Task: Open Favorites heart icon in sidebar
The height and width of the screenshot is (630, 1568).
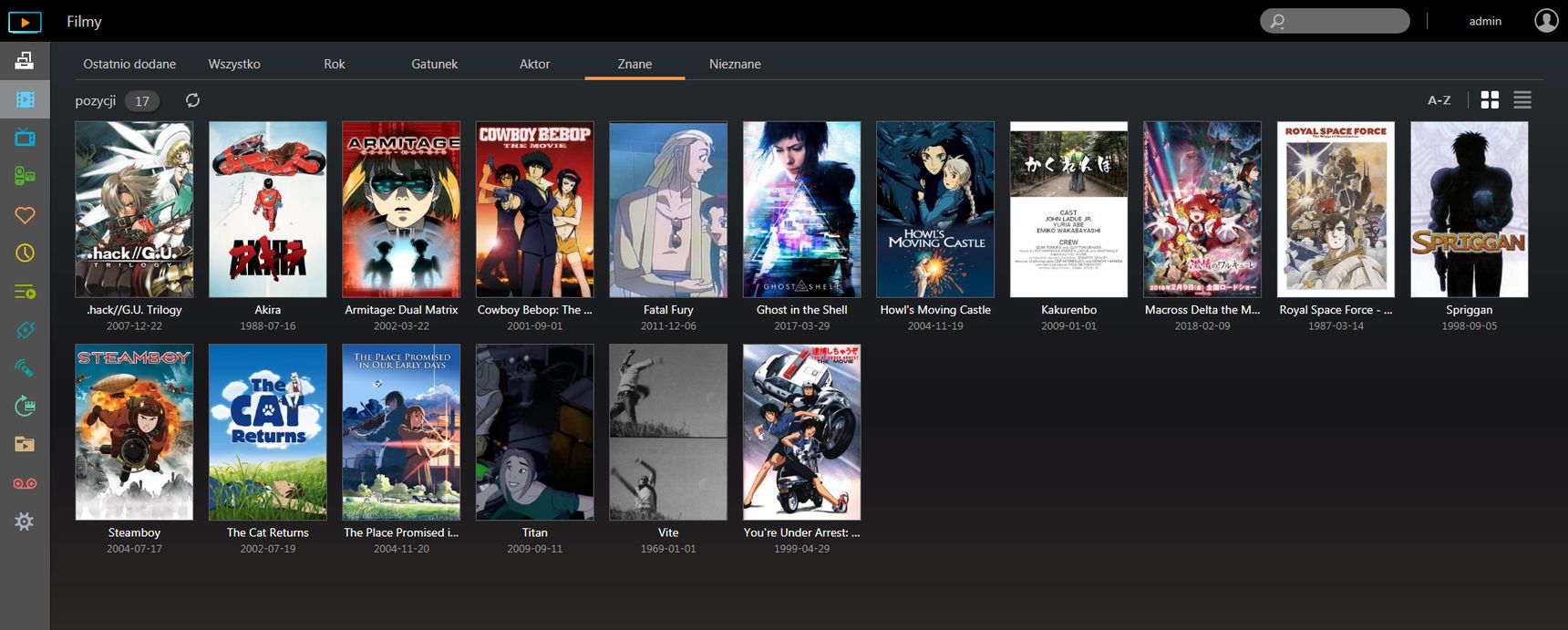Action: point(25,215)
